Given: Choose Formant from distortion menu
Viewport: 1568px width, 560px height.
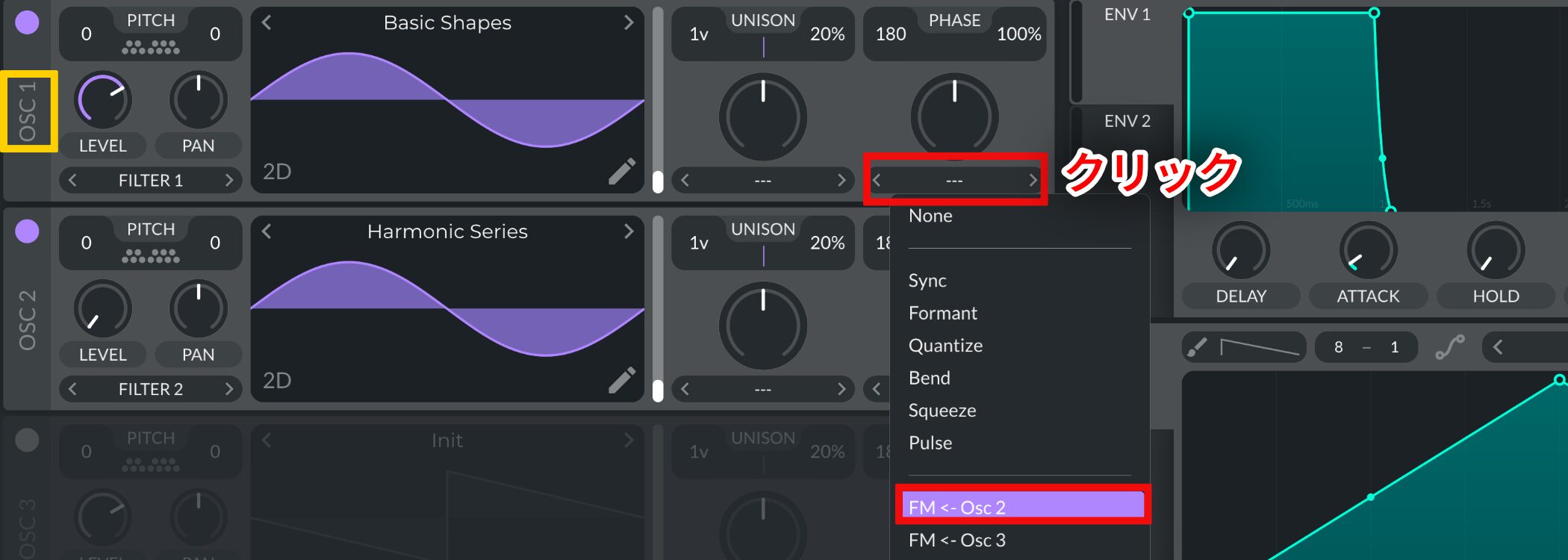Looking at the screenshot, I should (943, 313).
